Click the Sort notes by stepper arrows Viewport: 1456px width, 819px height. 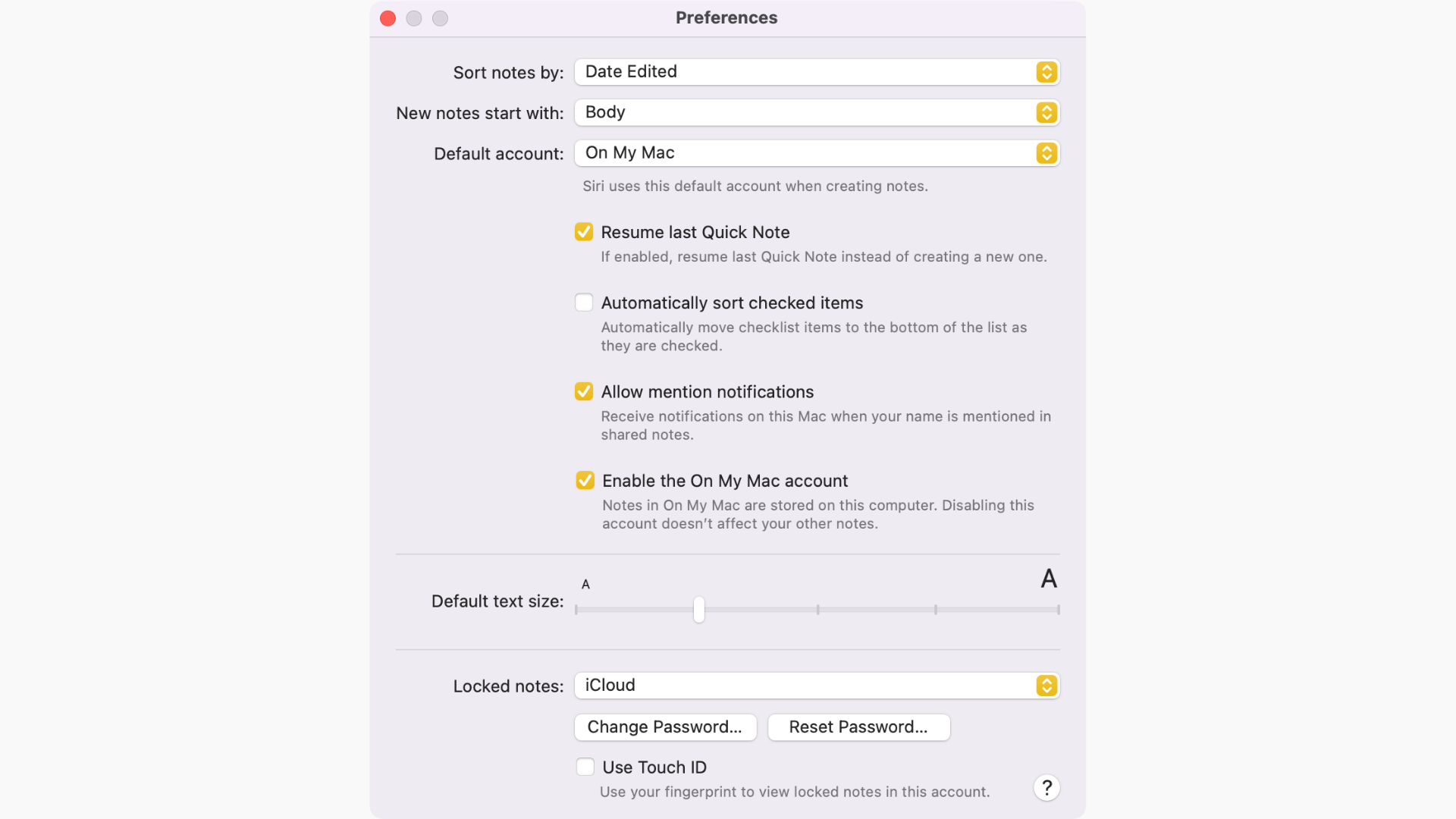[1046, 72]
